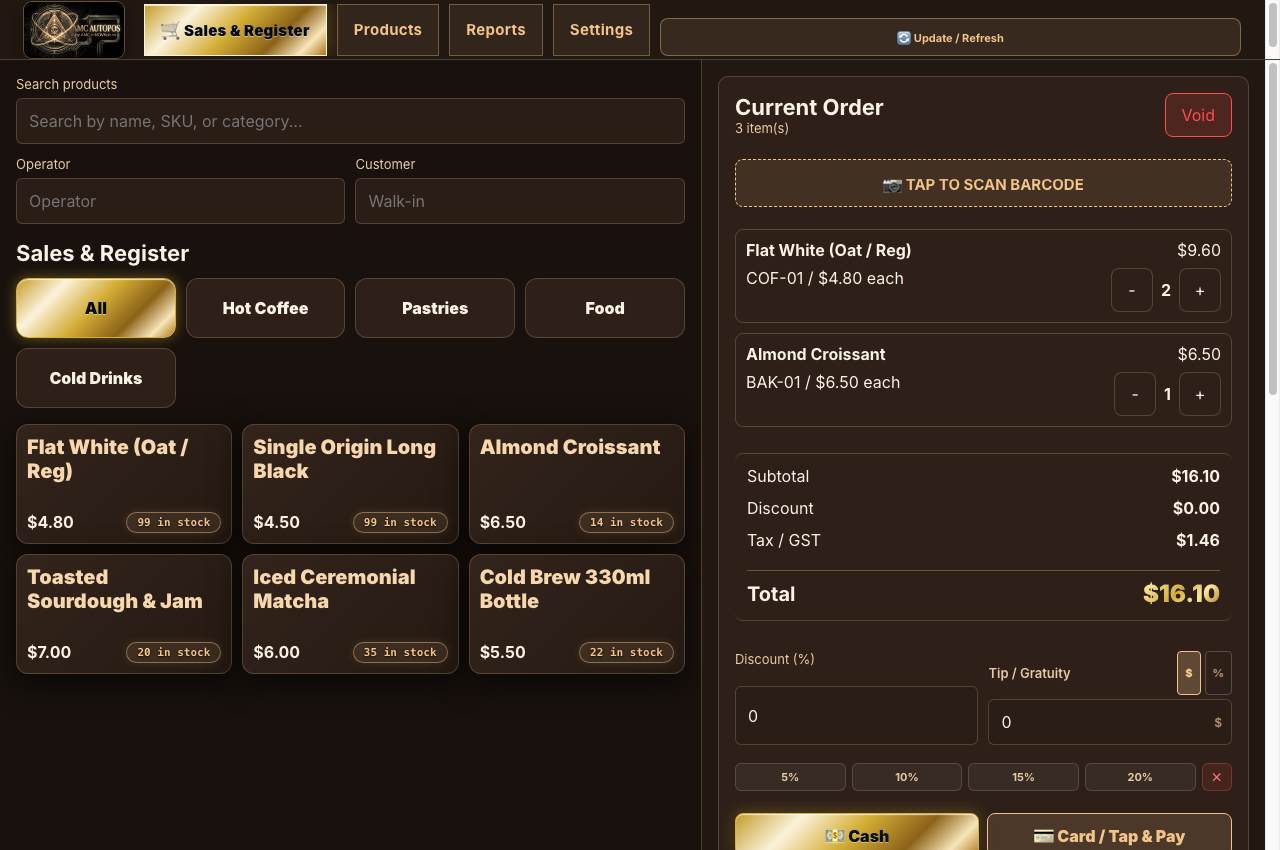The image size is (1280, 850).
Task: Click the 14 in stock badge
Action: click(626, 522)
